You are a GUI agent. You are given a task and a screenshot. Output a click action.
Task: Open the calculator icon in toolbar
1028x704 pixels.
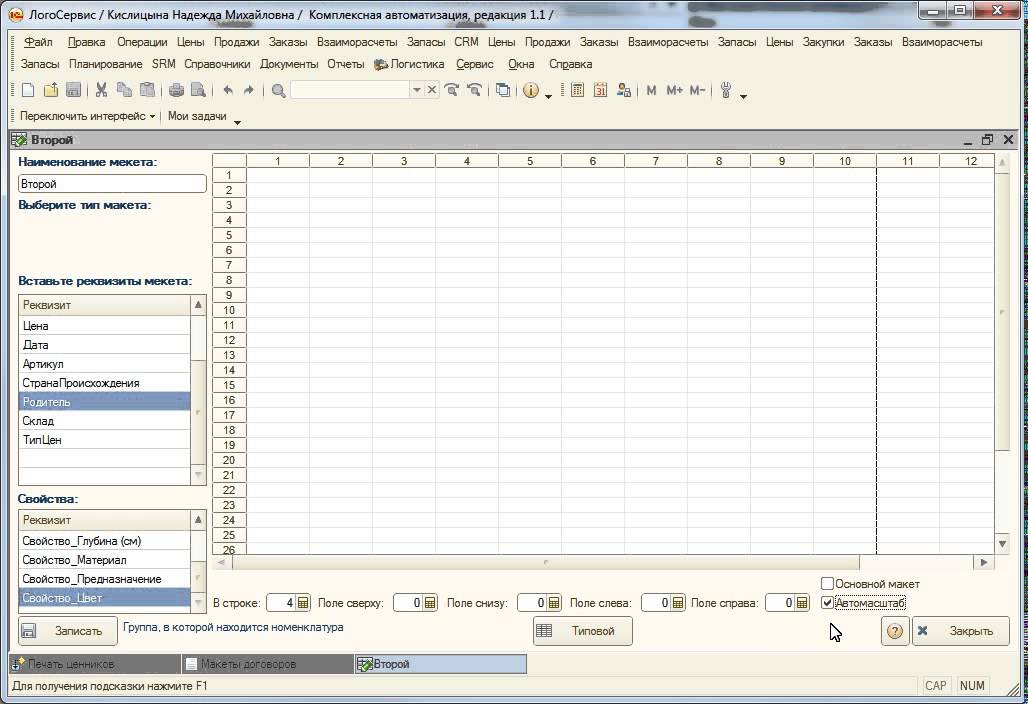(x=577, y=90)
